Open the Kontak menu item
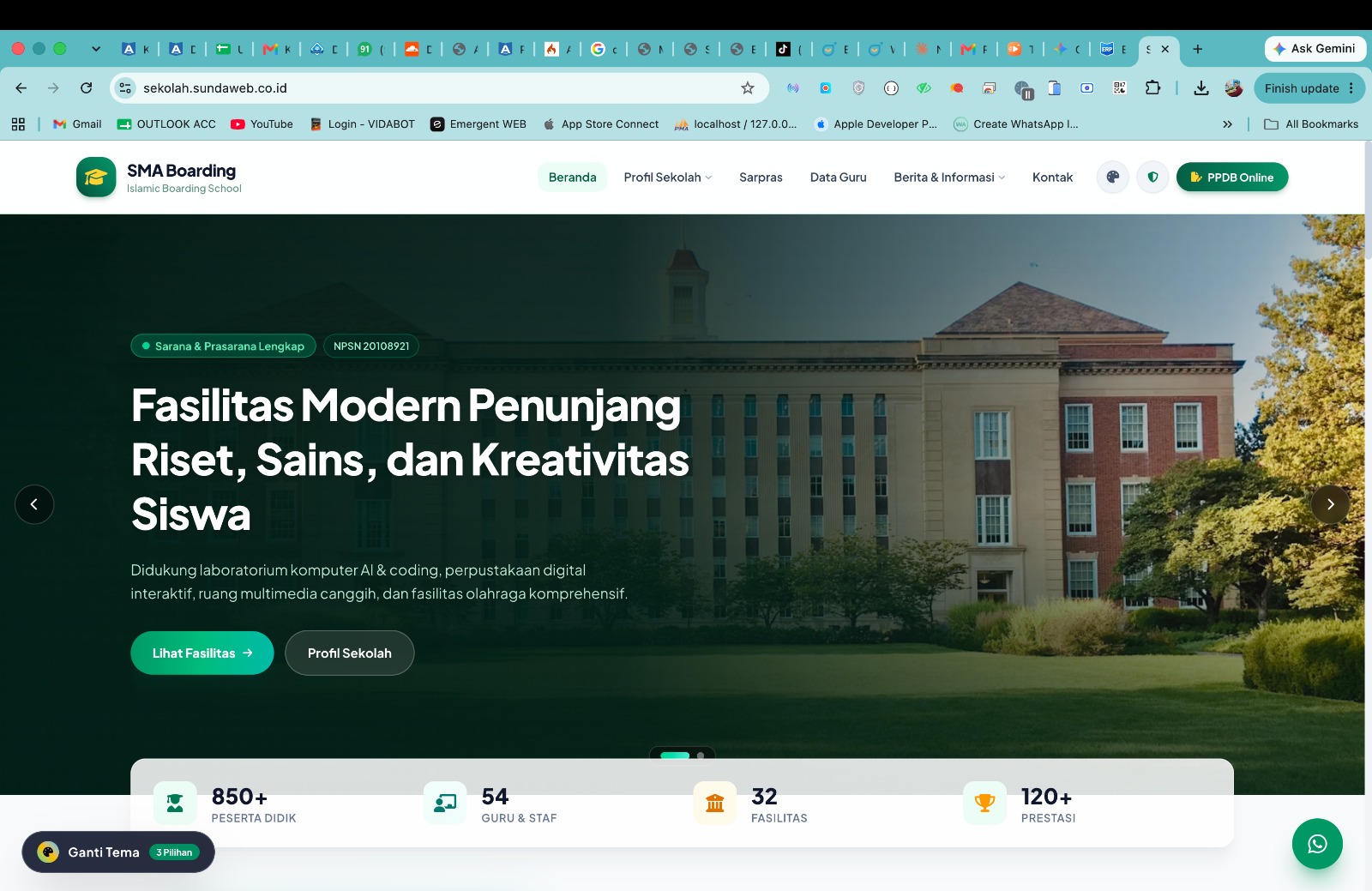The height and width of the screenshot is (891, 1372). [1052, 178]
